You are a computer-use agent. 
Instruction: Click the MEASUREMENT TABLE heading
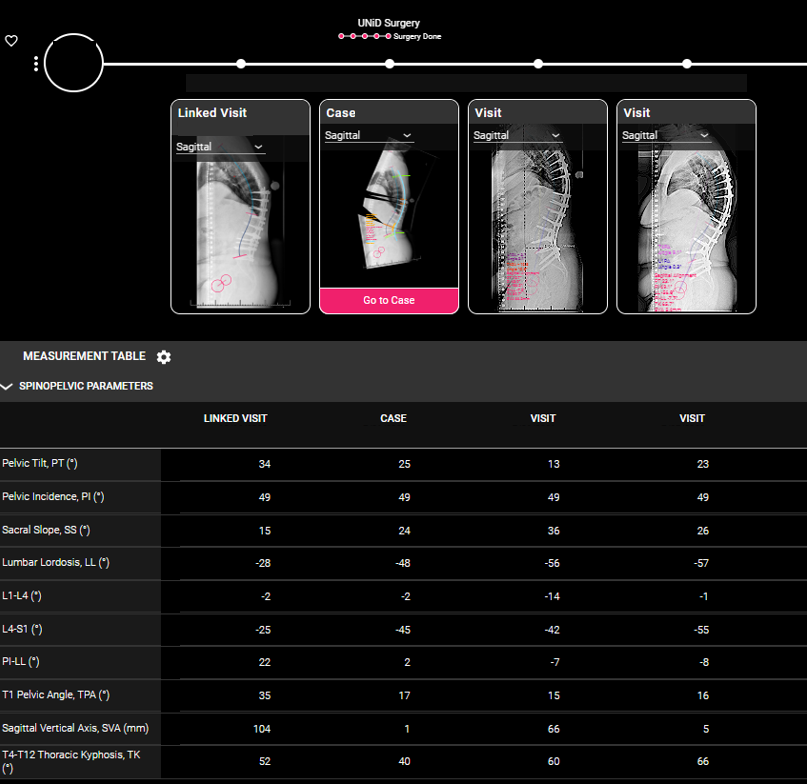[84, 356]
